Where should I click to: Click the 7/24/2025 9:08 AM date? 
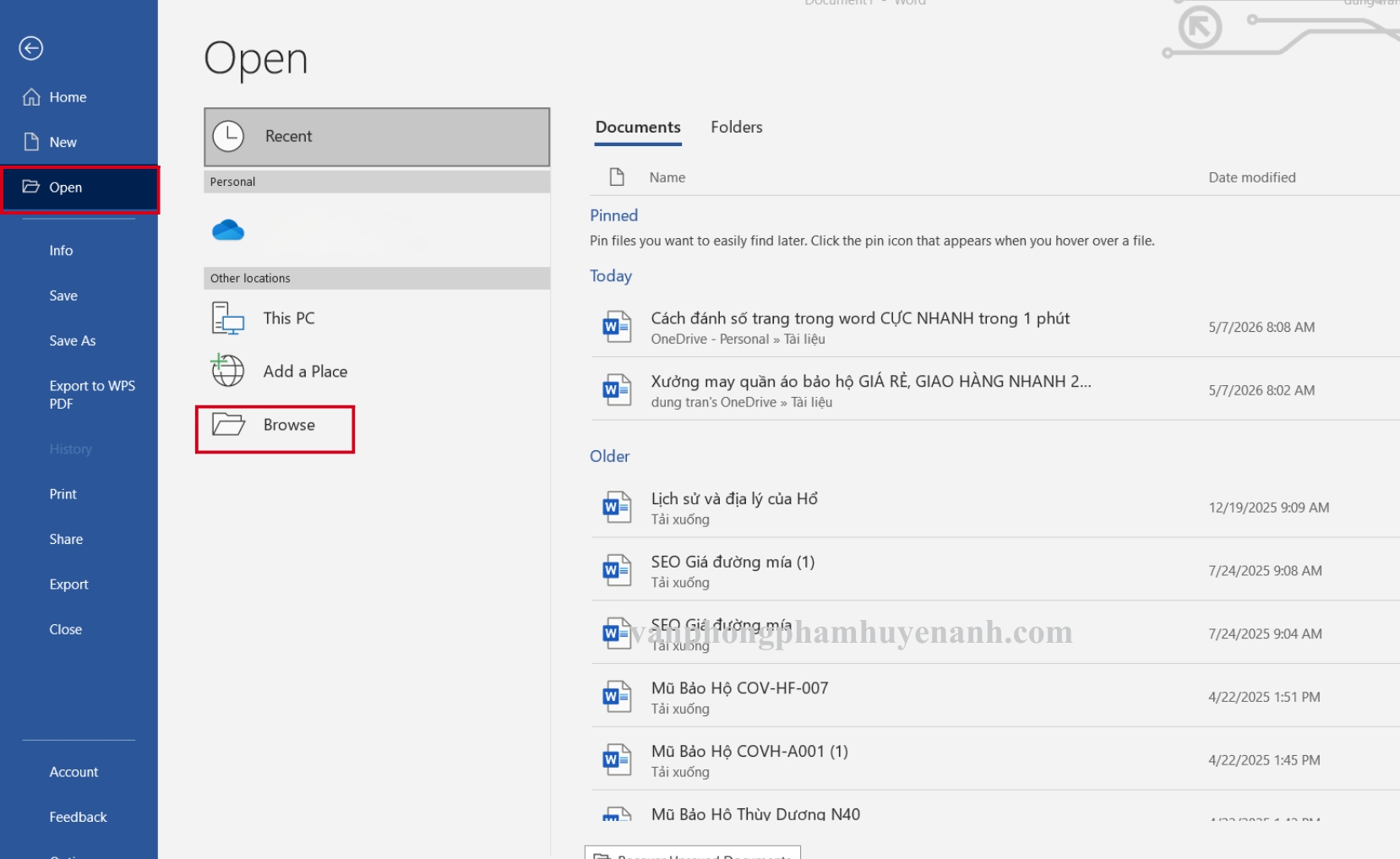click(x=1265, y=571)
